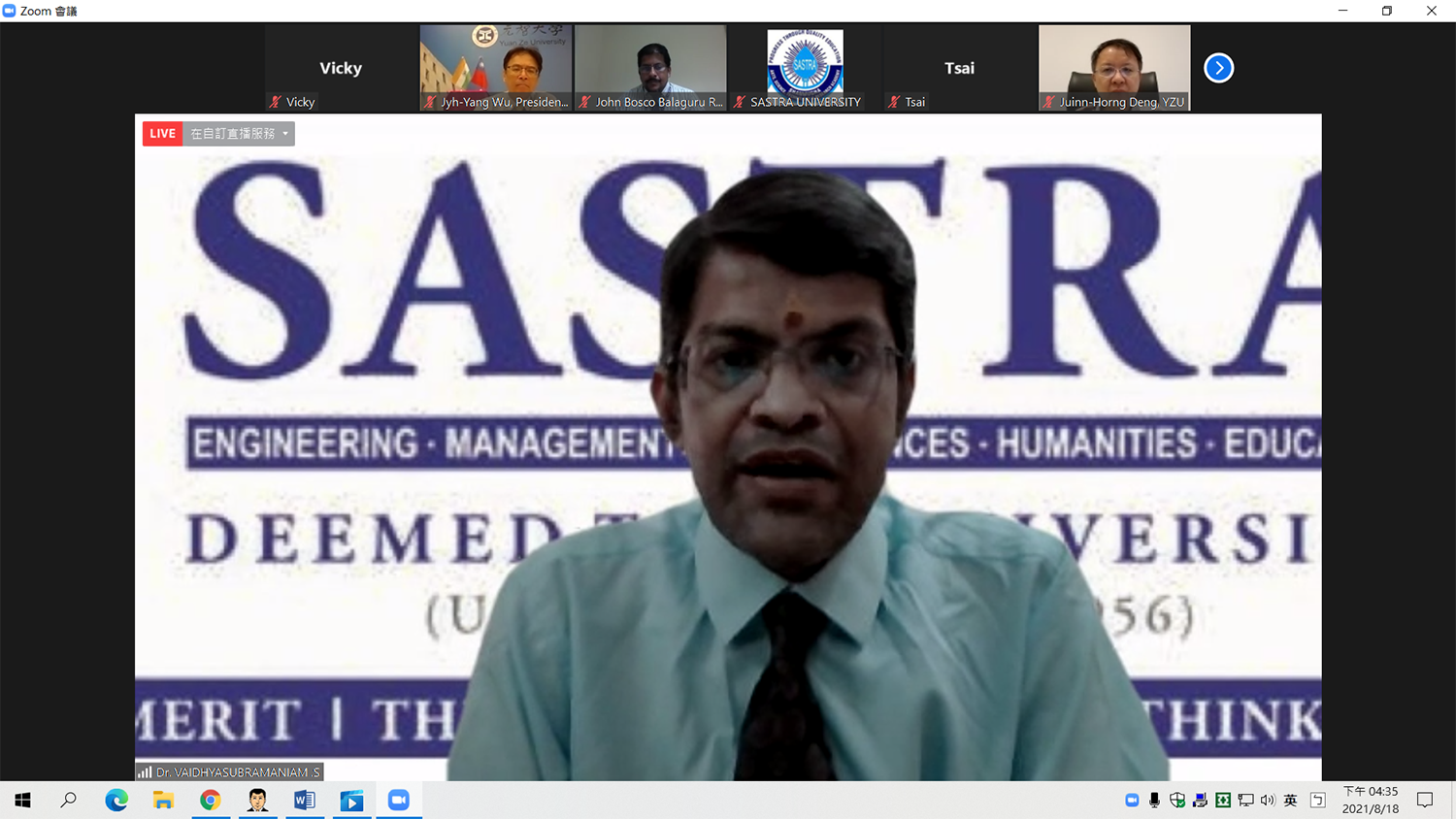Screen dimensions: 1456x819
Task: Click the IME mode tray icon
Action: [x=1318, y=801]
